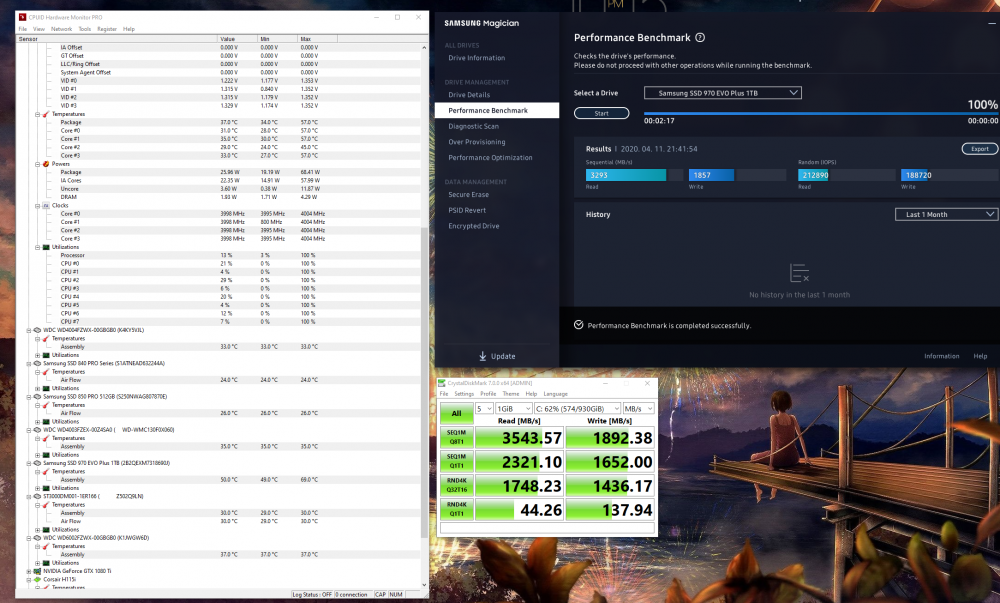The width and height of the screenshot is (1000, 603).
Task: Click Update at the bottom of Magician sidebar
Action: tap(497, 356)
